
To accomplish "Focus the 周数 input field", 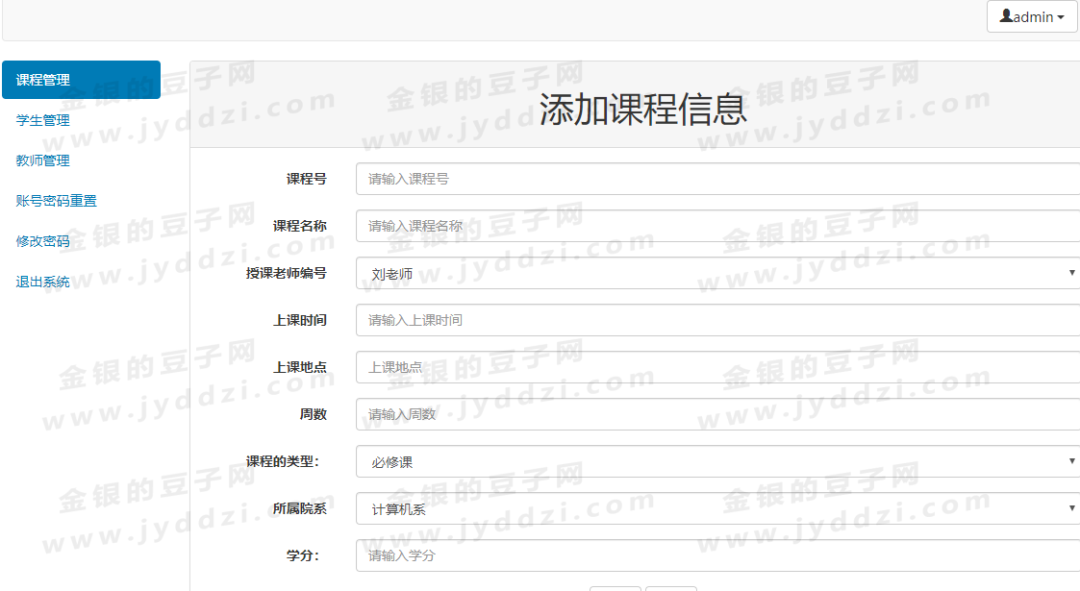I will point(718,414).
